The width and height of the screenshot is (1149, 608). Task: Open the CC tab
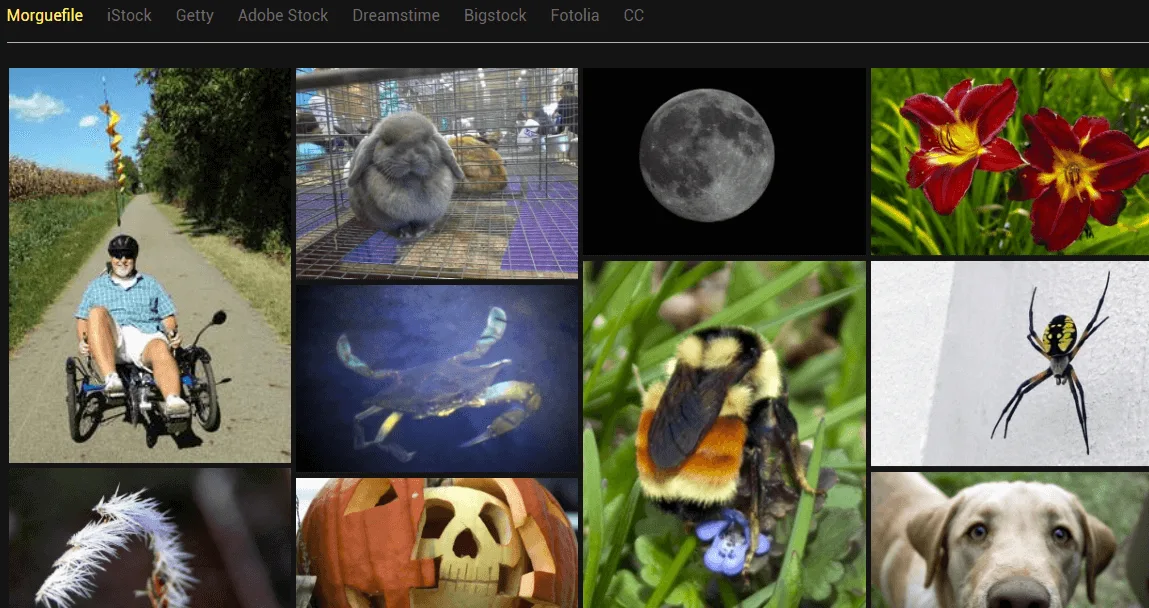tap(633, 16)
